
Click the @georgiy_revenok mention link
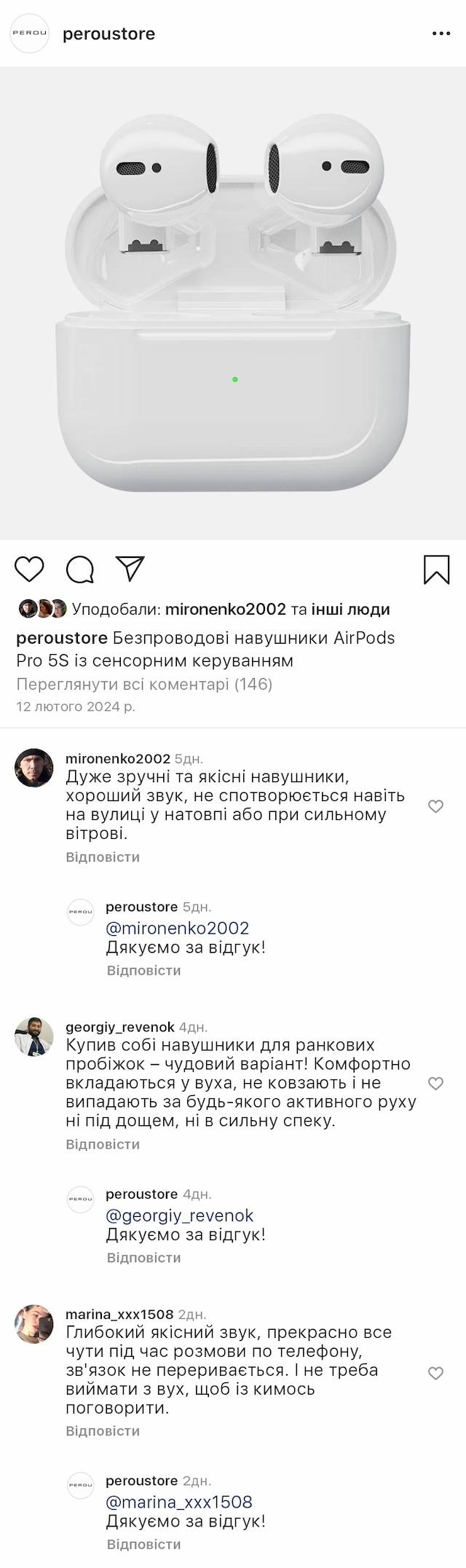(180, 1215)
